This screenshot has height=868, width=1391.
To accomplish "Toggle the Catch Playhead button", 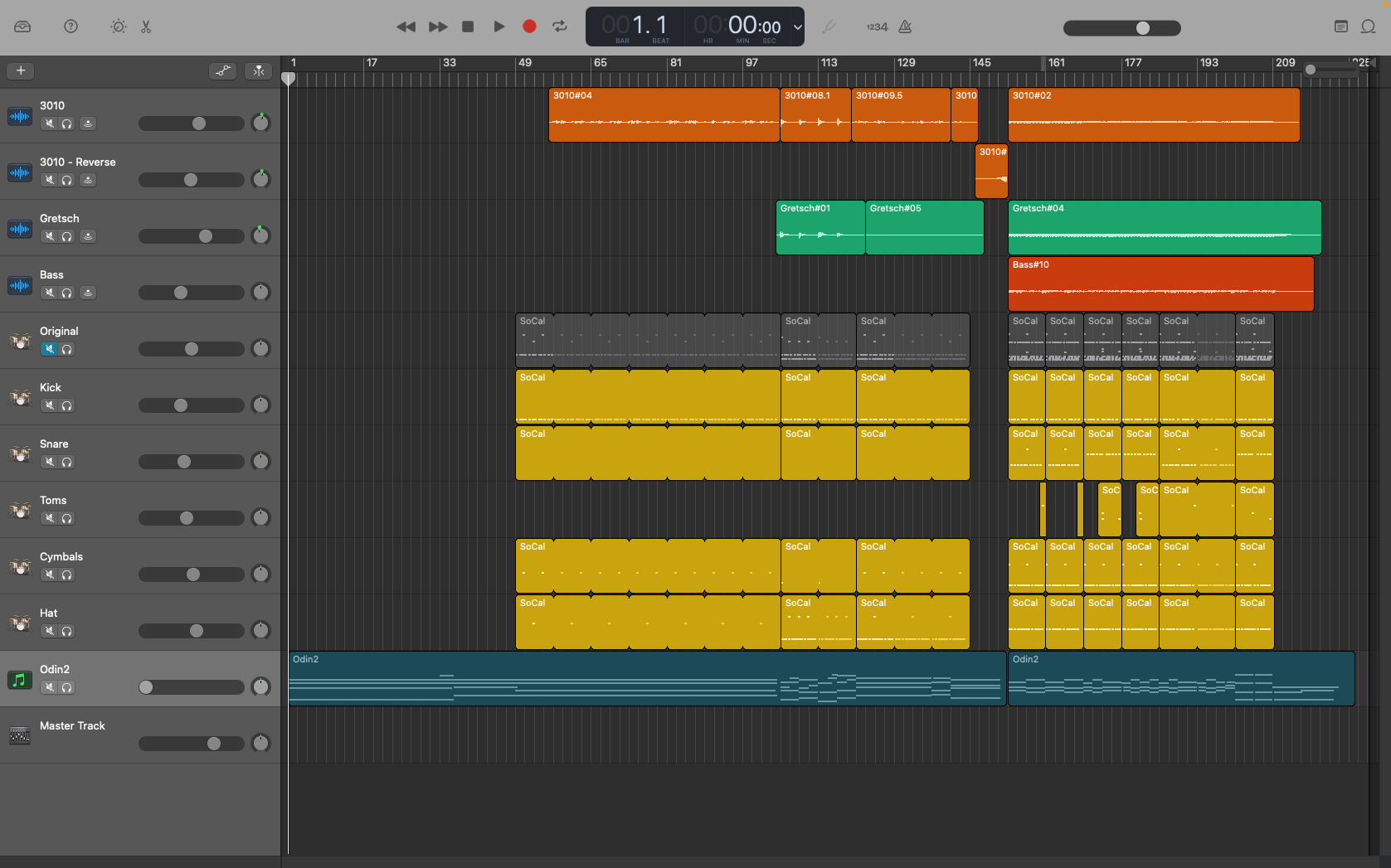I will 259,70.
